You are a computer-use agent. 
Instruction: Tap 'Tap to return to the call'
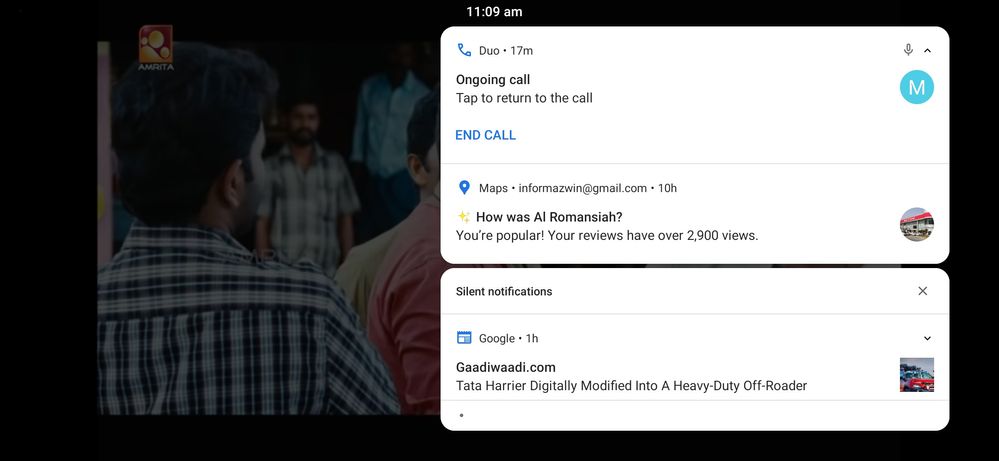(x=524, y=98)
